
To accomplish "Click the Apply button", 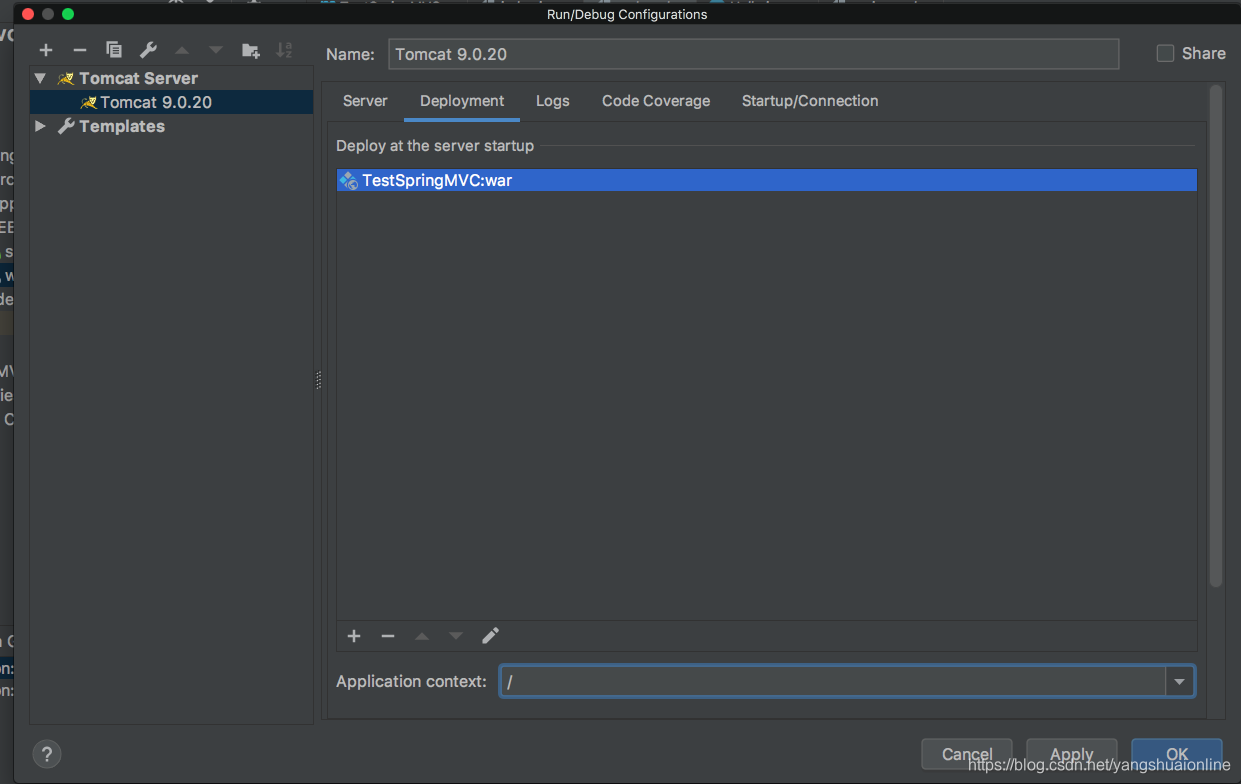I will point(1072,754).
